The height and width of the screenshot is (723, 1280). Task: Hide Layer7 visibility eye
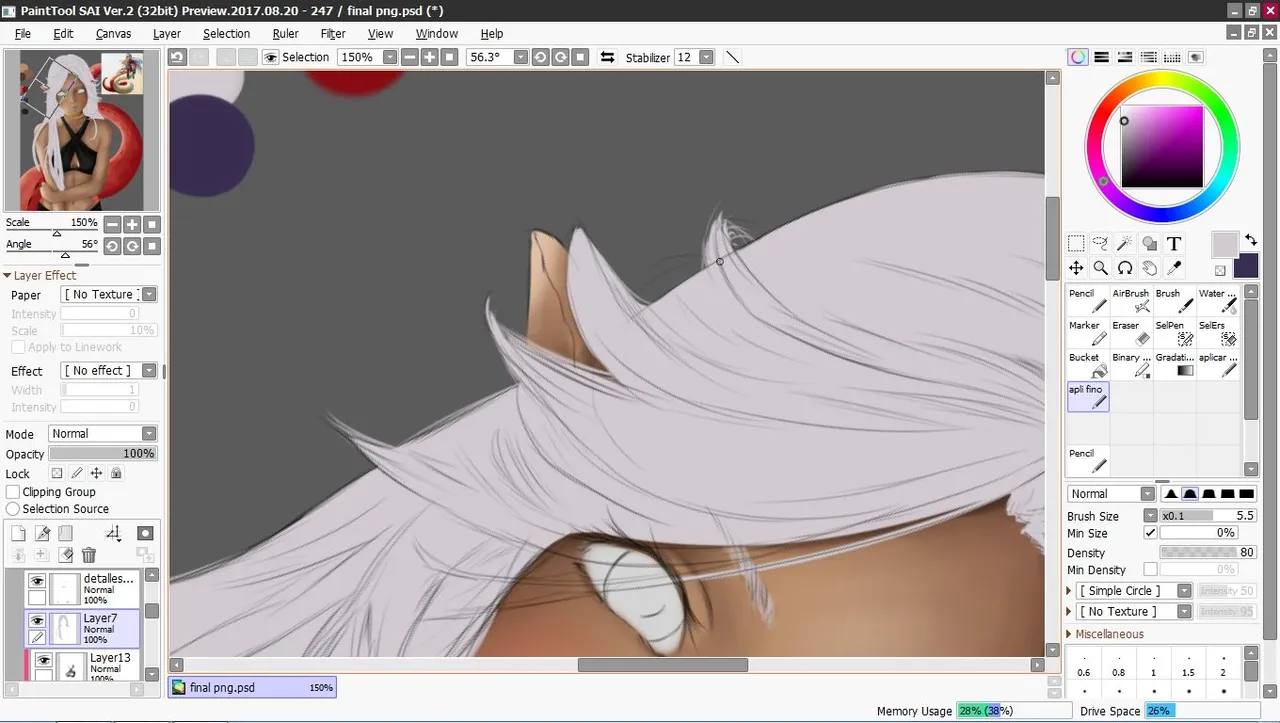(x=37, y=620)
